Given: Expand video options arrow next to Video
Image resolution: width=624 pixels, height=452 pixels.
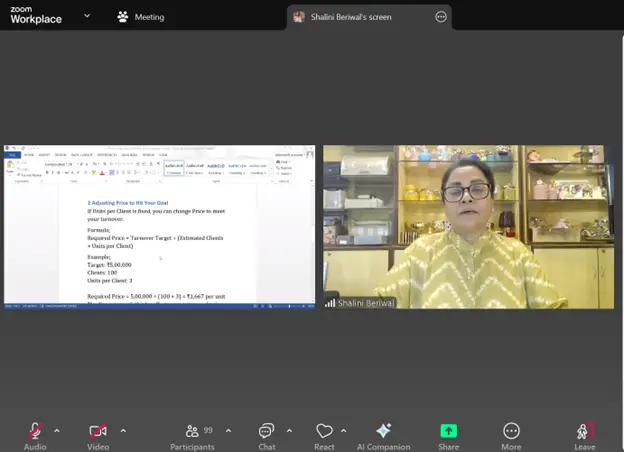Looking at the screenshot, I should pyautogui.click(x=123, y=431).
